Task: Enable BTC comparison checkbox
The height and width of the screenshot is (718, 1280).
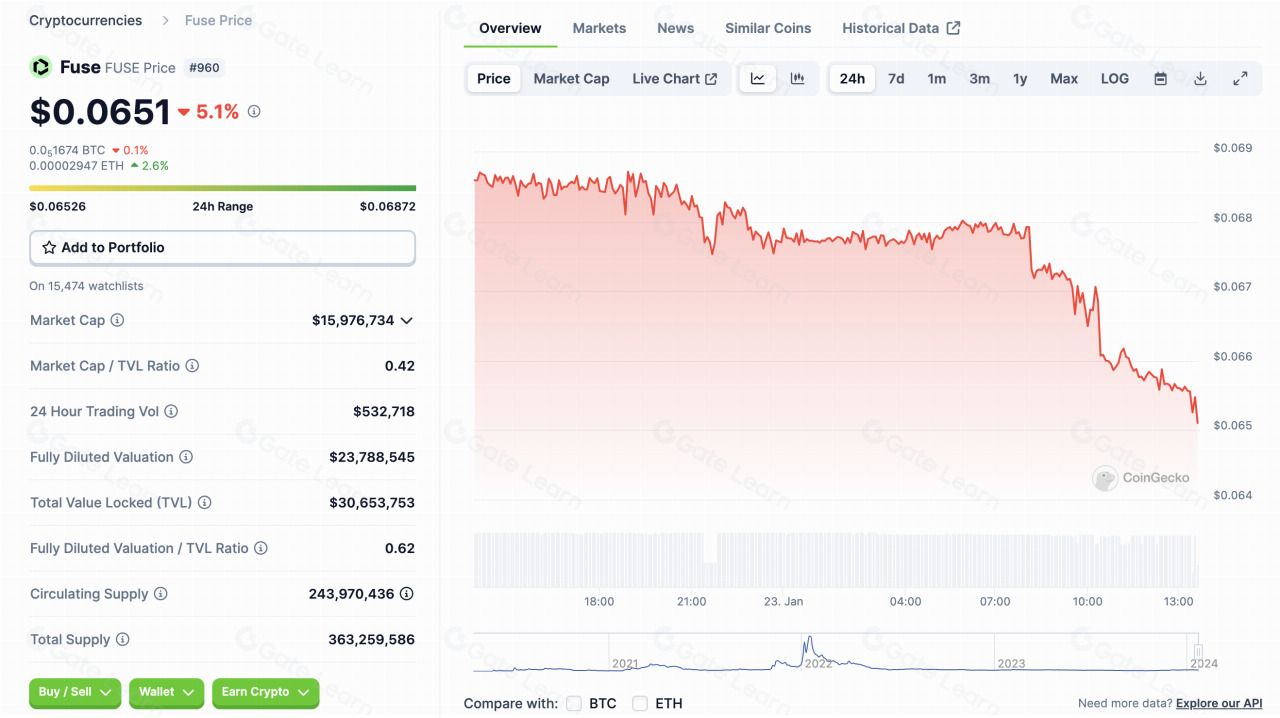Action: point(574,703)
